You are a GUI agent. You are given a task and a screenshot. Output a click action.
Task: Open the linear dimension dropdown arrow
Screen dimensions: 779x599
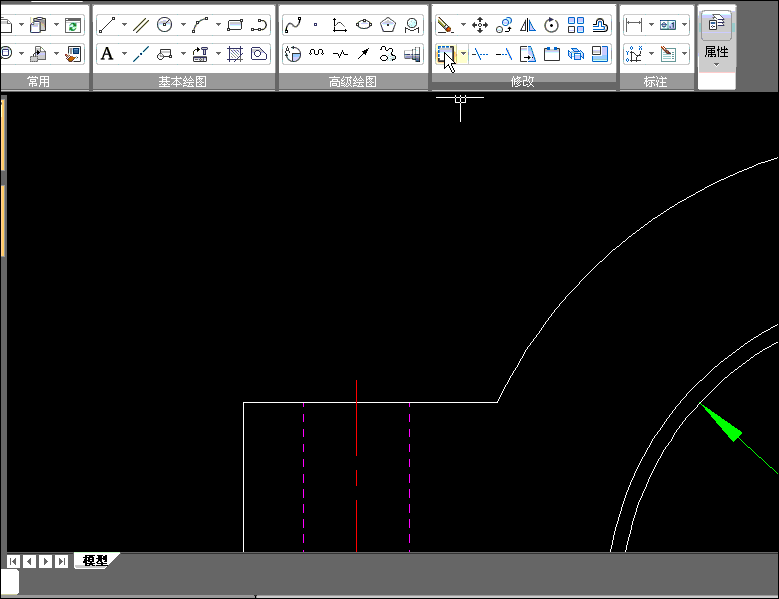(x=651, y=25)
